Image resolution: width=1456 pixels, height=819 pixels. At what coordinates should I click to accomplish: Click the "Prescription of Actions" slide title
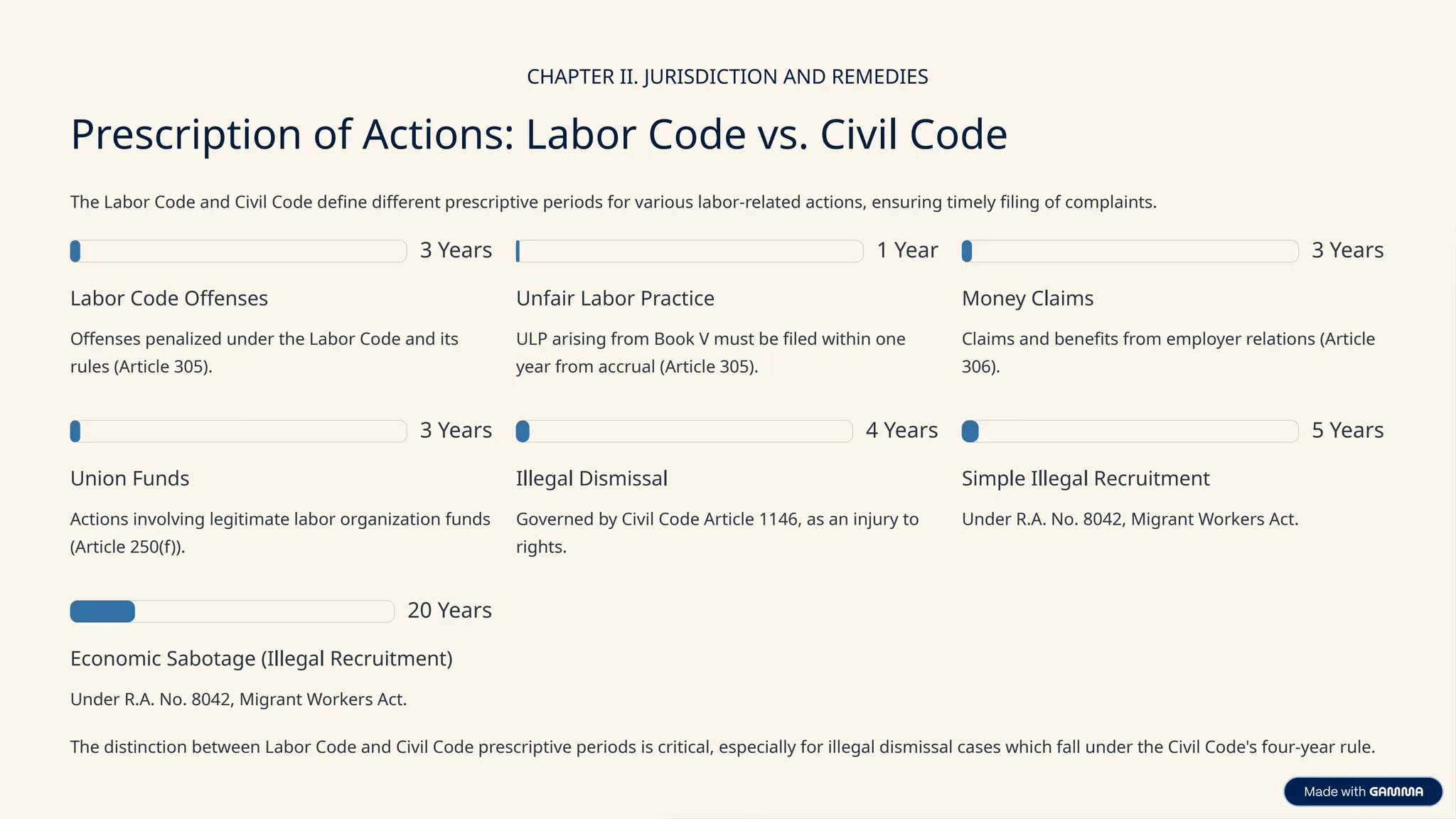(538, 134)
